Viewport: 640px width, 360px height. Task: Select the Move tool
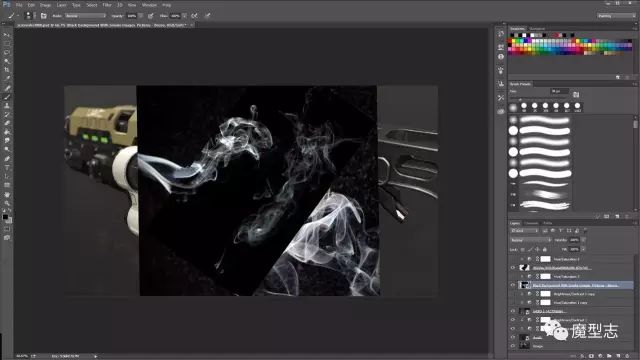pyautogui.click(x=7, y=35)
